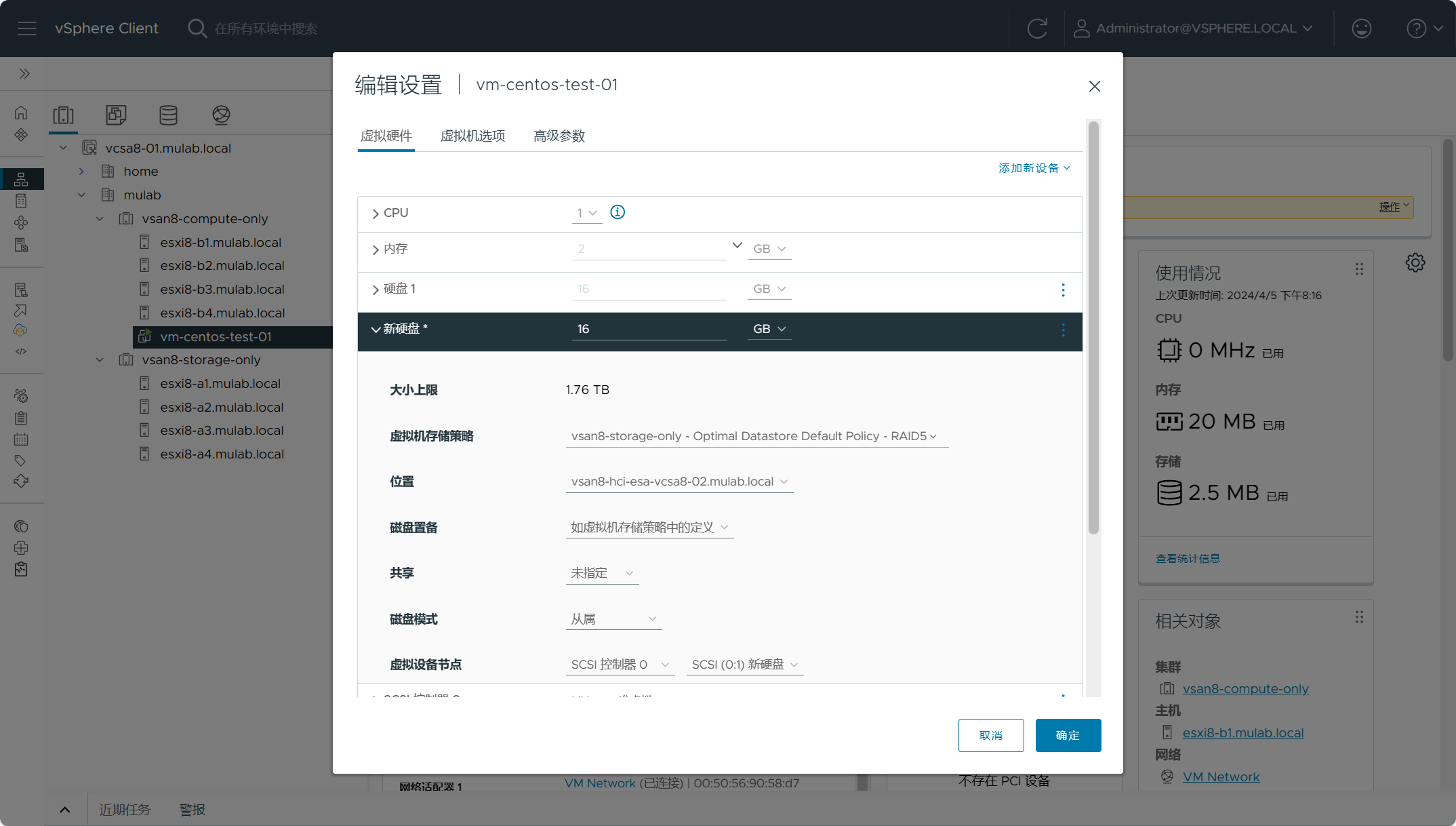The width and height of the screenshot is (1456, 826).
Task: Open the 虚拟机存储策略 dropdown
Action: pyautogui.click(x=757, y=436)
